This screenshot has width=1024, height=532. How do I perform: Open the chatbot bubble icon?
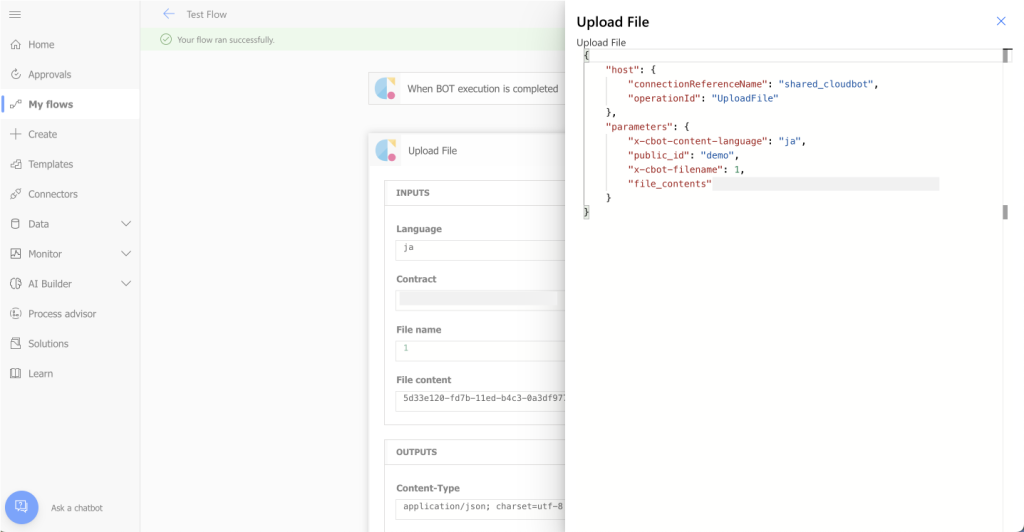[22, 507]
